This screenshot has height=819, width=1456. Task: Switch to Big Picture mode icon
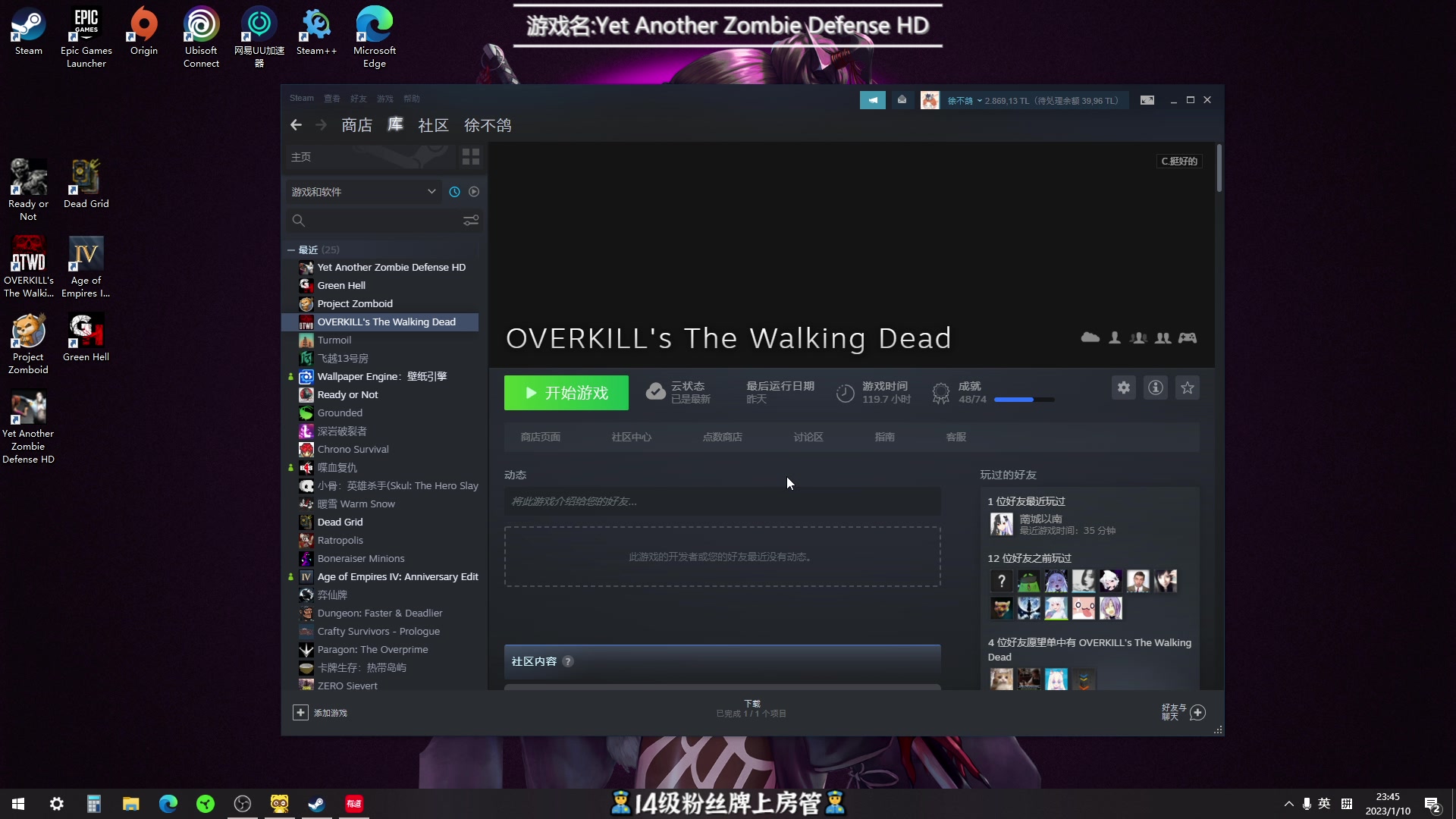tap(1147, 100)
